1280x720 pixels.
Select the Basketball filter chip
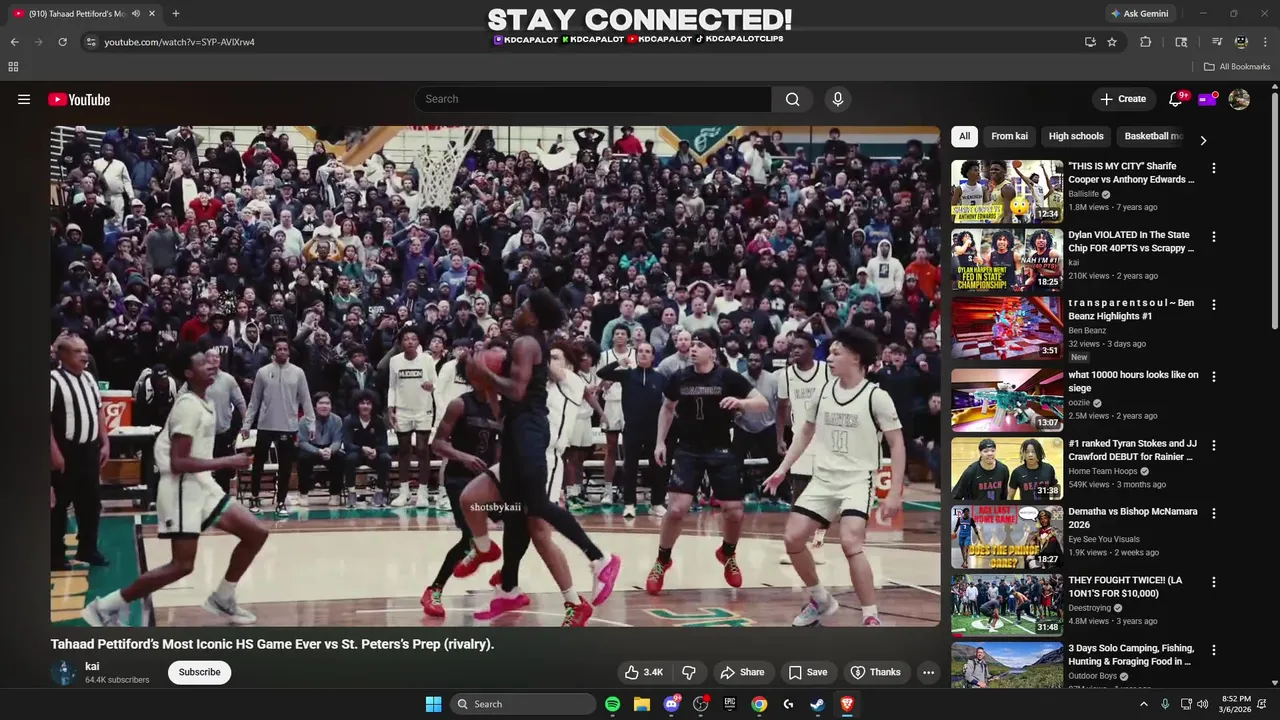click(1153, 136)
